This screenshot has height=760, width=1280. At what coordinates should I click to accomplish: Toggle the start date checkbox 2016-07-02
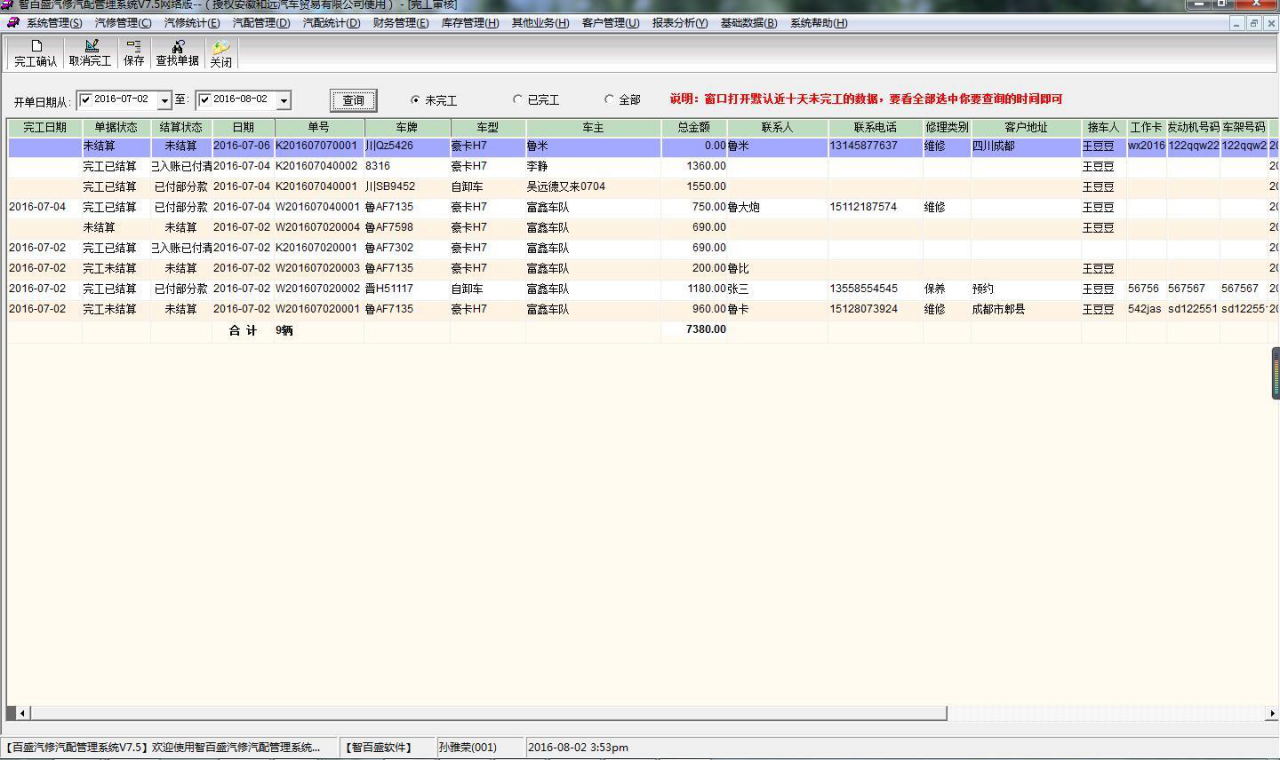click(85, 99)
